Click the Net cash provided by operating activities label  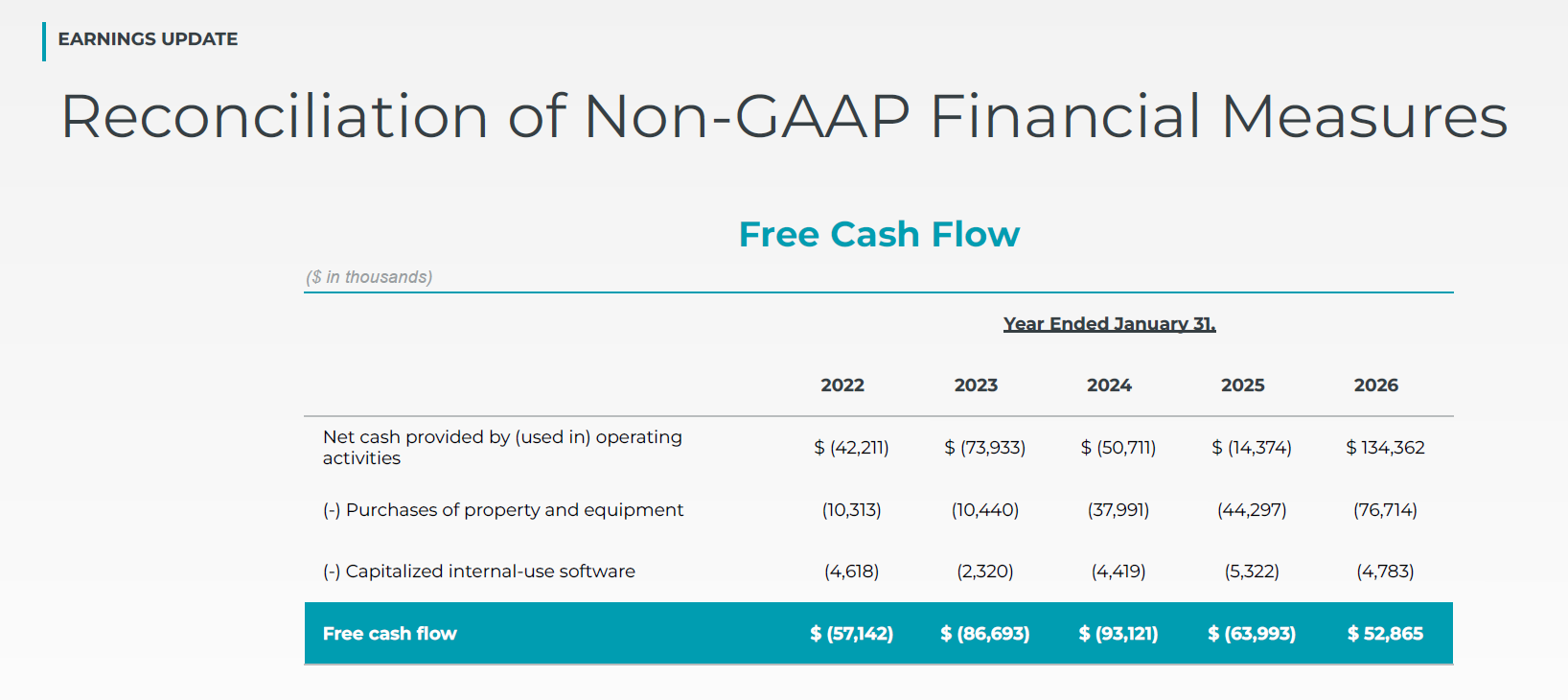click(502, 447)
